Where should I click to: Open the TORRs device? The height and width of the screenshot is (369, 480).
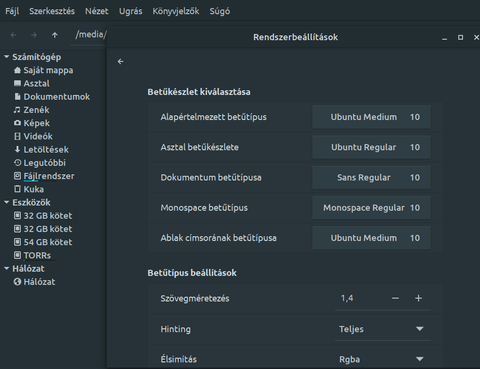point(32,255)
